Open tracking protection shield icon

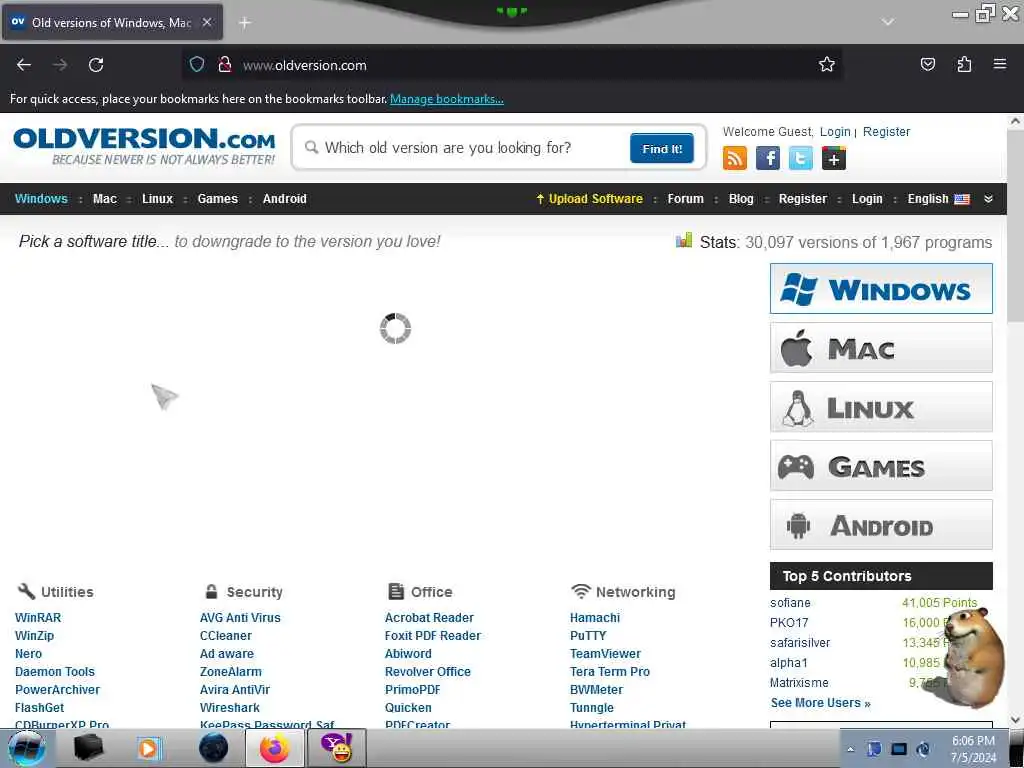coord(197,64)
